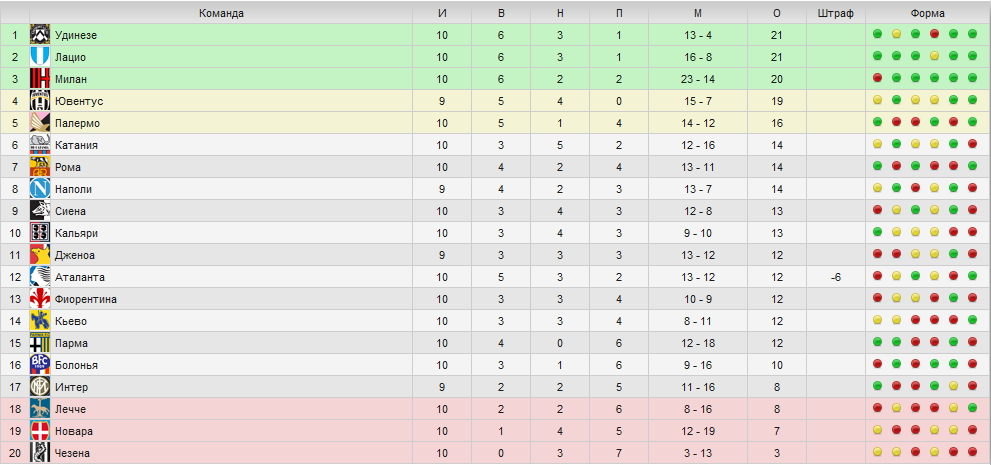
Task: Select the Milan red-black crest
Action: point(40,79)
